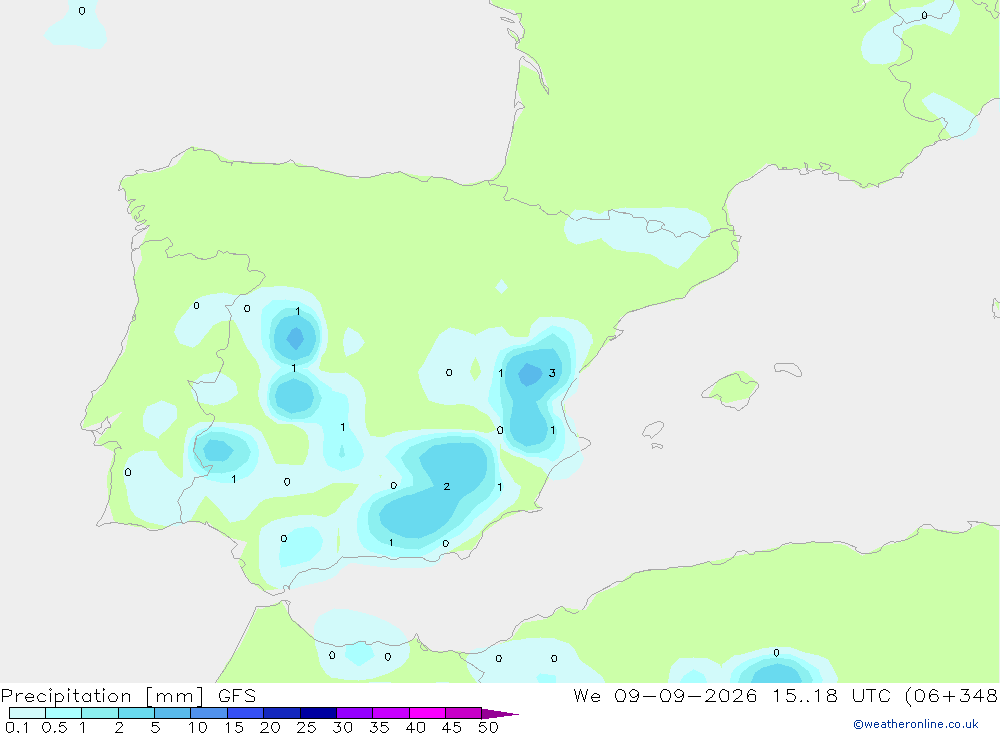Select the 10 to 15 mm legend swatch
The height and width of the screenshot is (733, 1000).
click(209, 713)
